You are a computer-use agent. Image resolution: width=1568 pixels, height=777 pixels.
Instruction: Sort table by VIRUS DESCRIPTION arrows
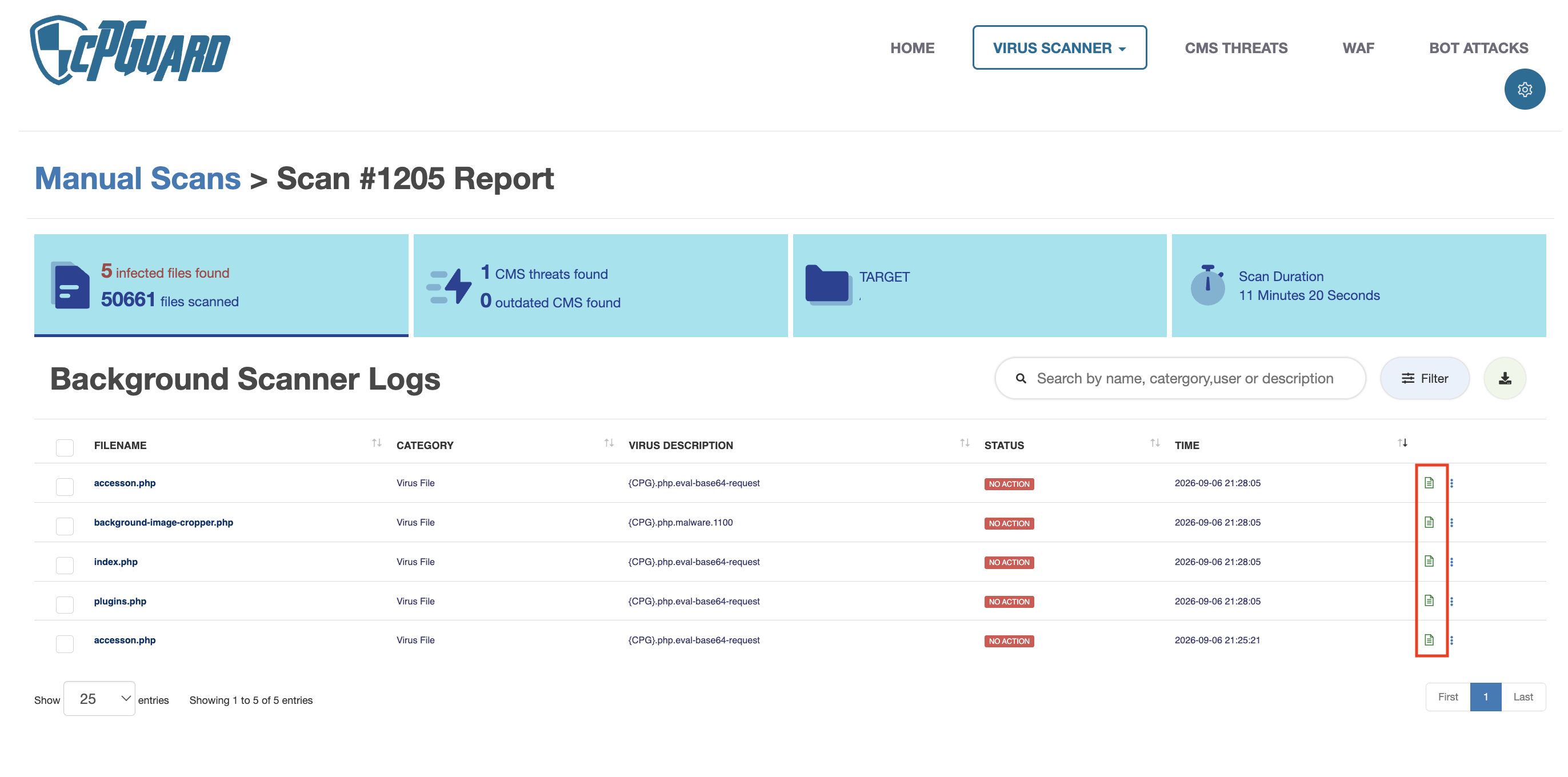(965, 443)
